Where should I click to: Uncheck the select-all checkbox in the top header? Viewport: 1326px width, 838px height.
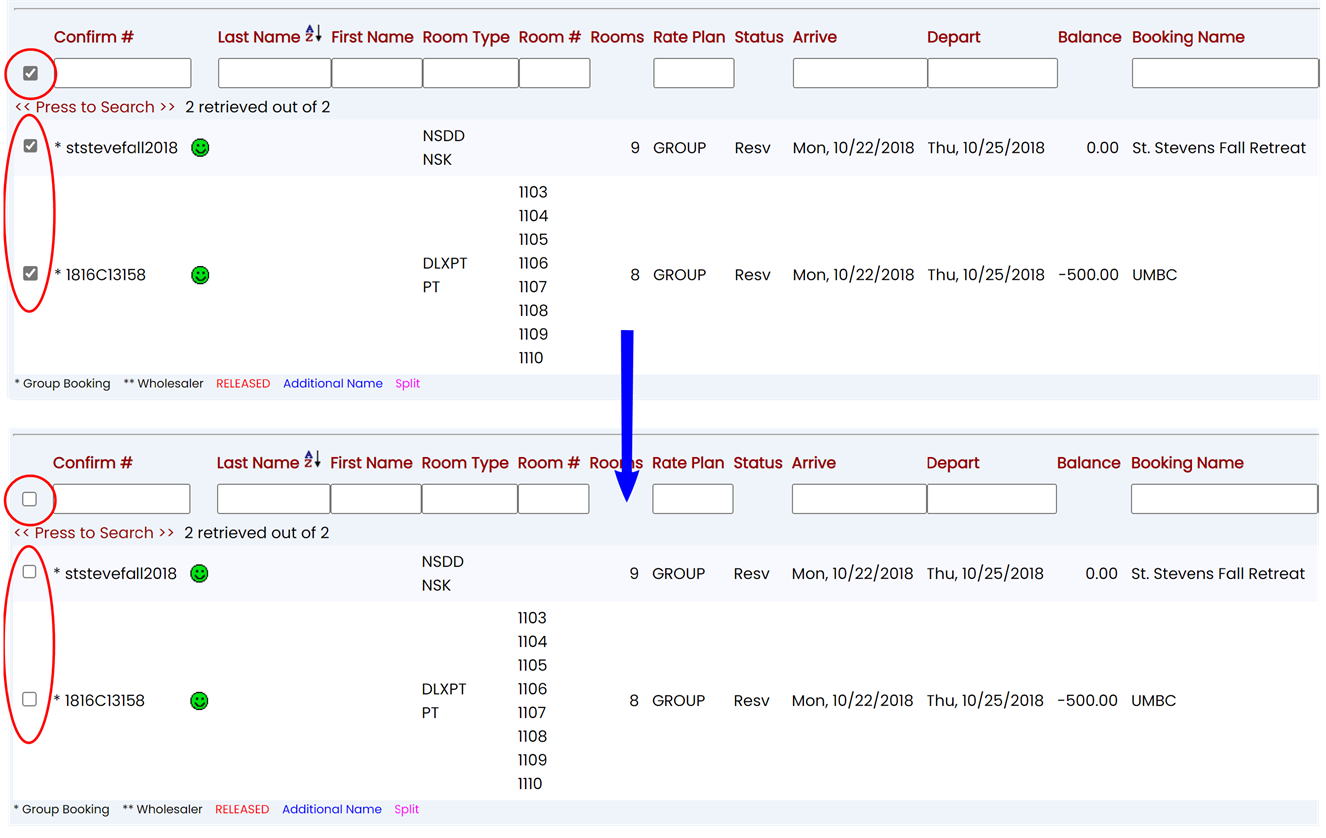pyautogui.click(x=30, y=72)
